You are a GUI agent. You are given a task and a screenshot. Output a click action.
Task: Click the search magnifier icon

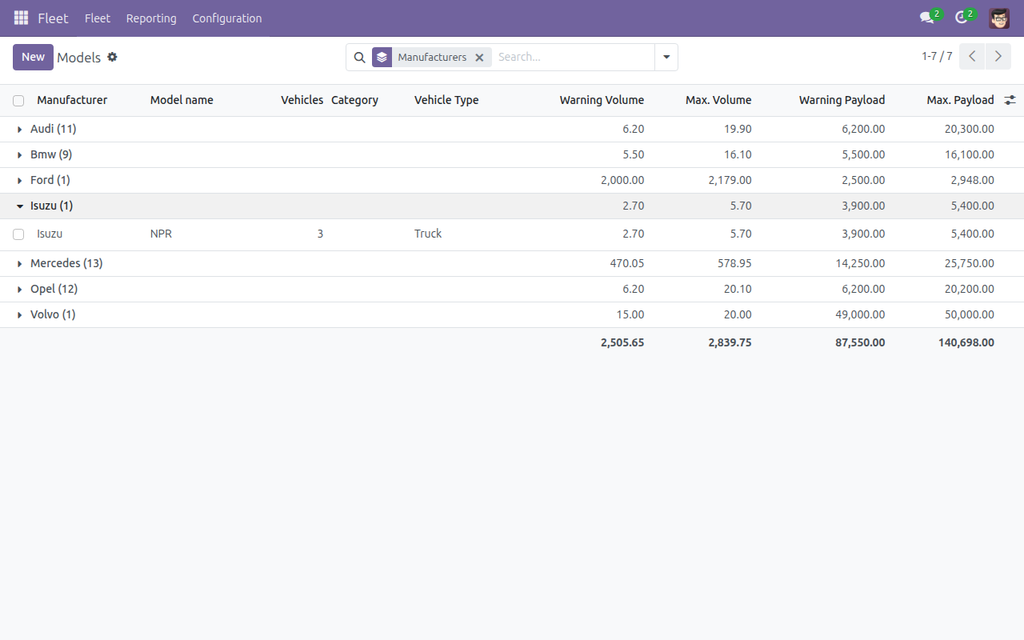pyautogui.click(x=359, y=57)
